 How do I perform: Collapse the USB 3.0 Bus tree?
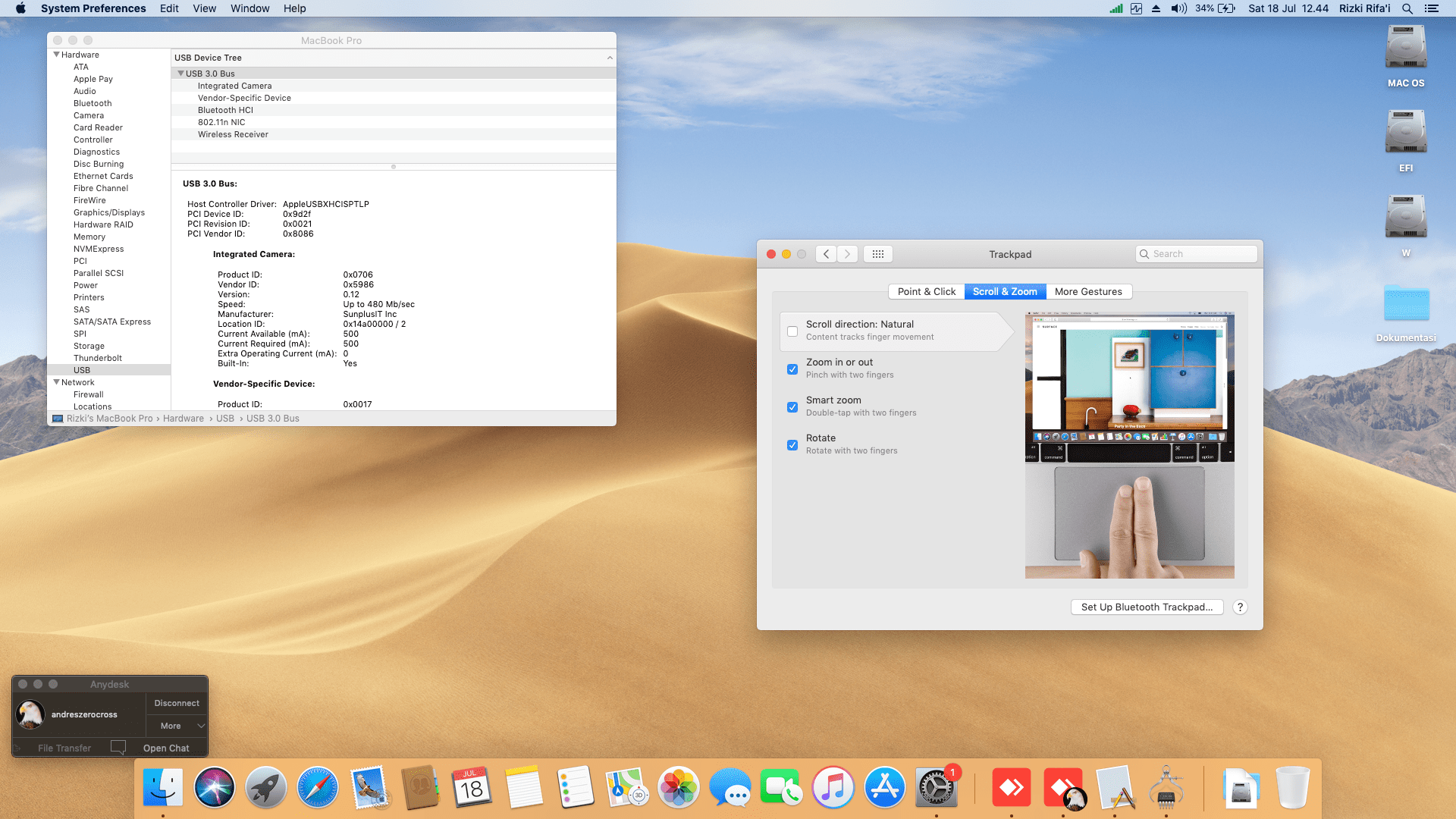pyautogui.click(x=180, y=74)
